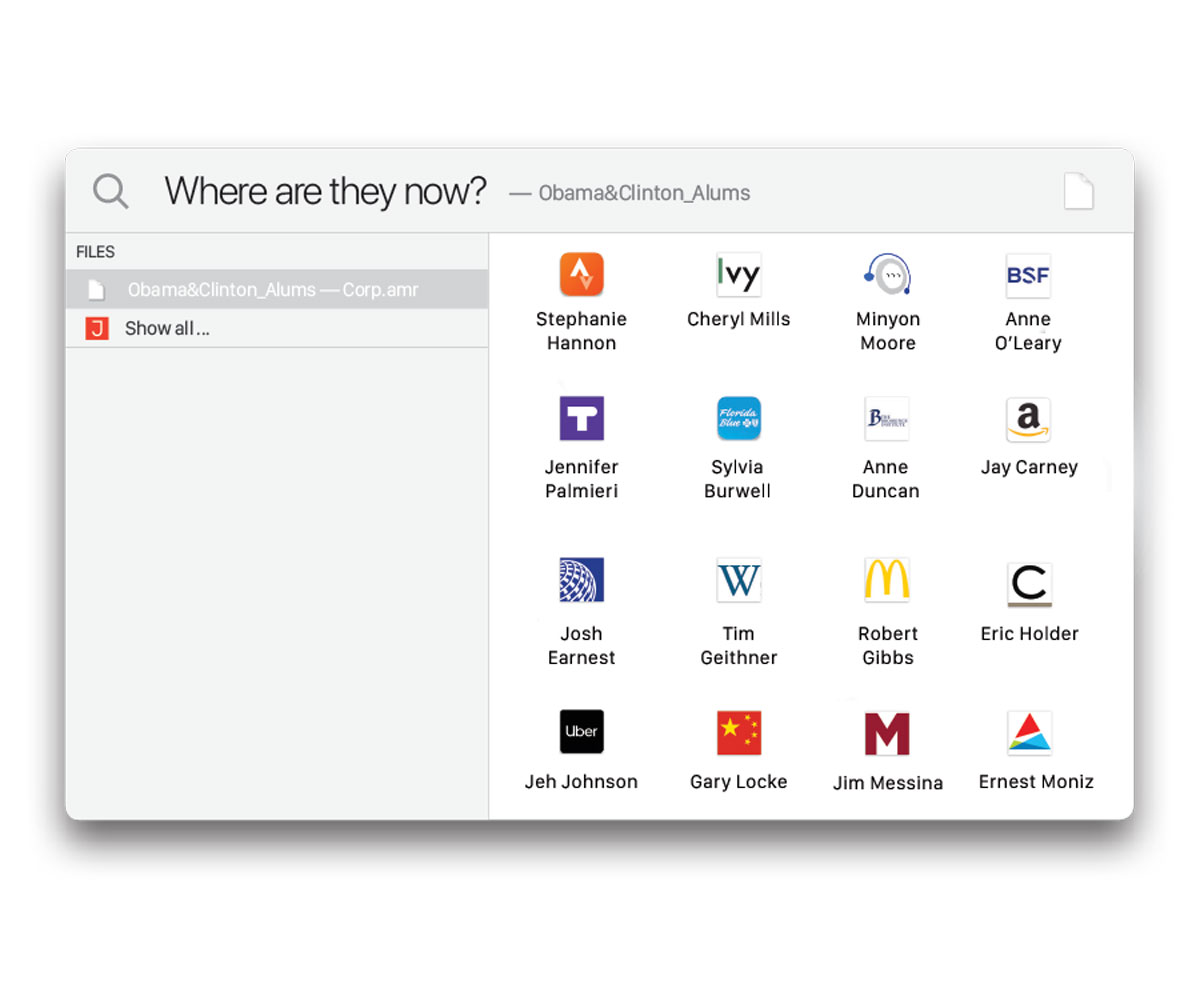Open the C icon for Eric Holder
Viewport: 1200px width, 1000px height.
click(1029, 584)
